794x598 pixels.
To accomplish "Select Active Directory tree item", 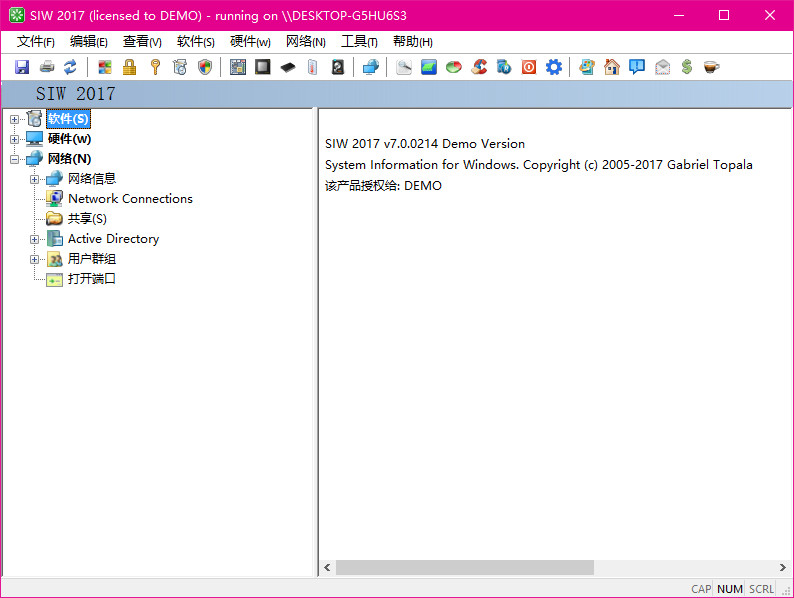I will pos(113,238).
